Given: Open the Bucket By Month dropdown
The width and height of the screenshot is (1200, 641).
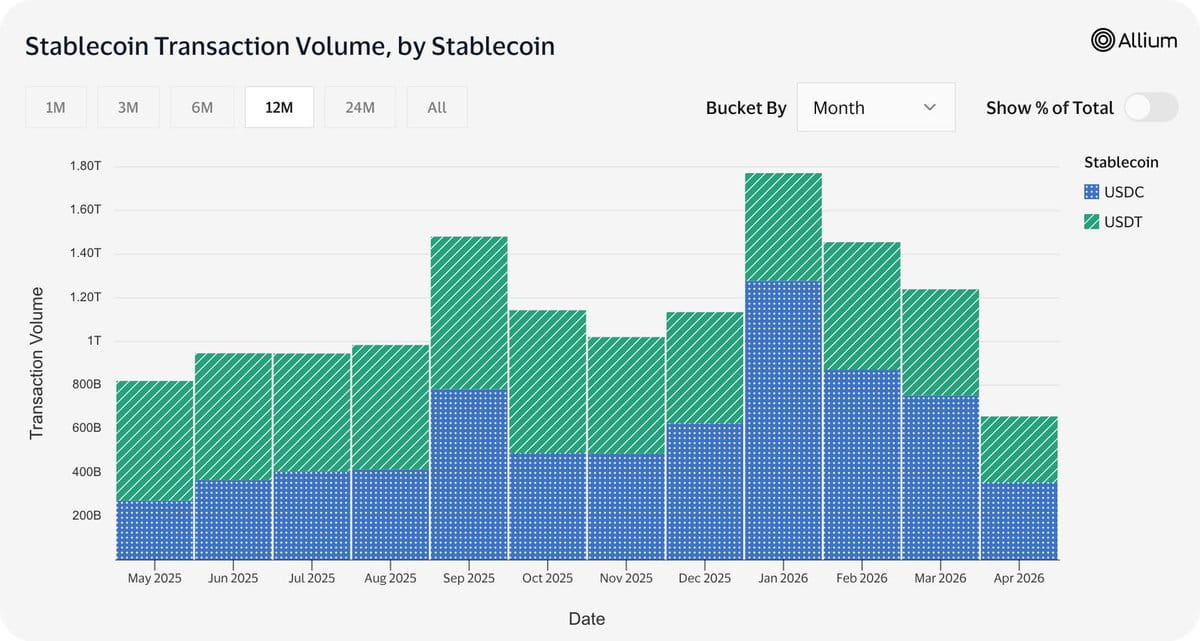Looking at the screenshot, I should click(876, 107).
